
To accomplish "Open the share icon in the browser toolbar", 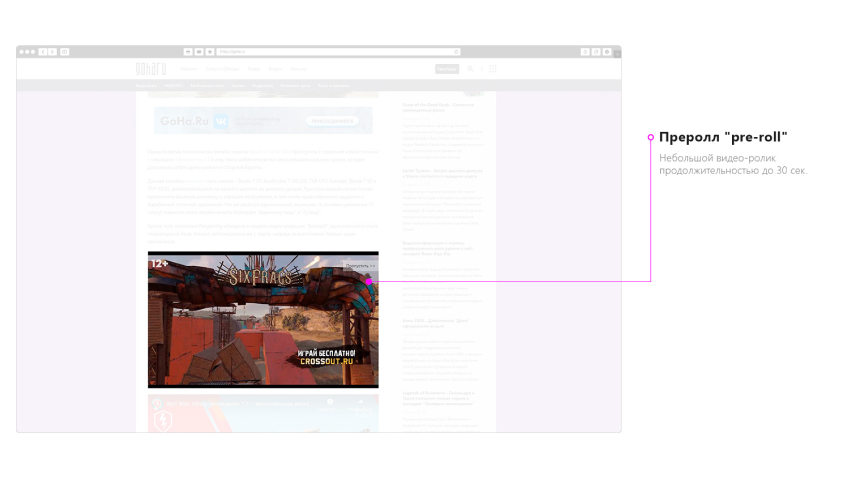I will point(585,52).
